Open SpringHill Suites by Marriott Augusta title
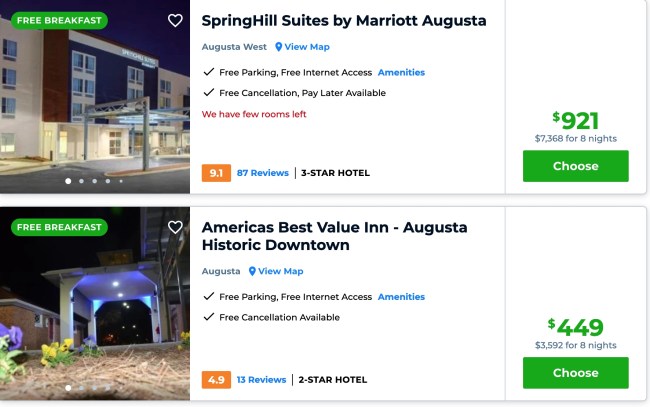 [x=344, y=21]
